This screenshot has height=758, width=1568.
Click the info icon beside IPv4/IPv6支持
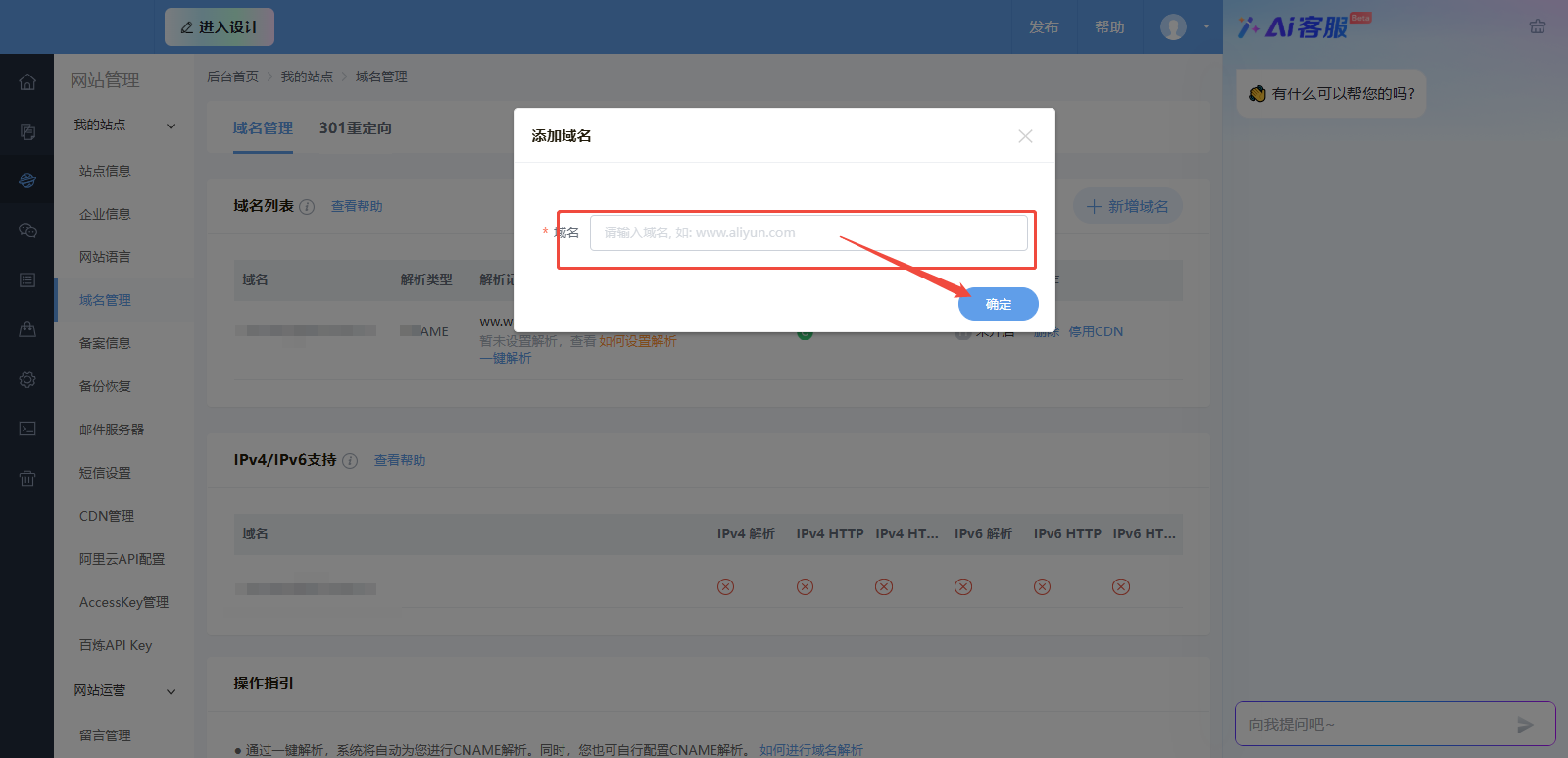pyautogui.click(x=350, y=461)
